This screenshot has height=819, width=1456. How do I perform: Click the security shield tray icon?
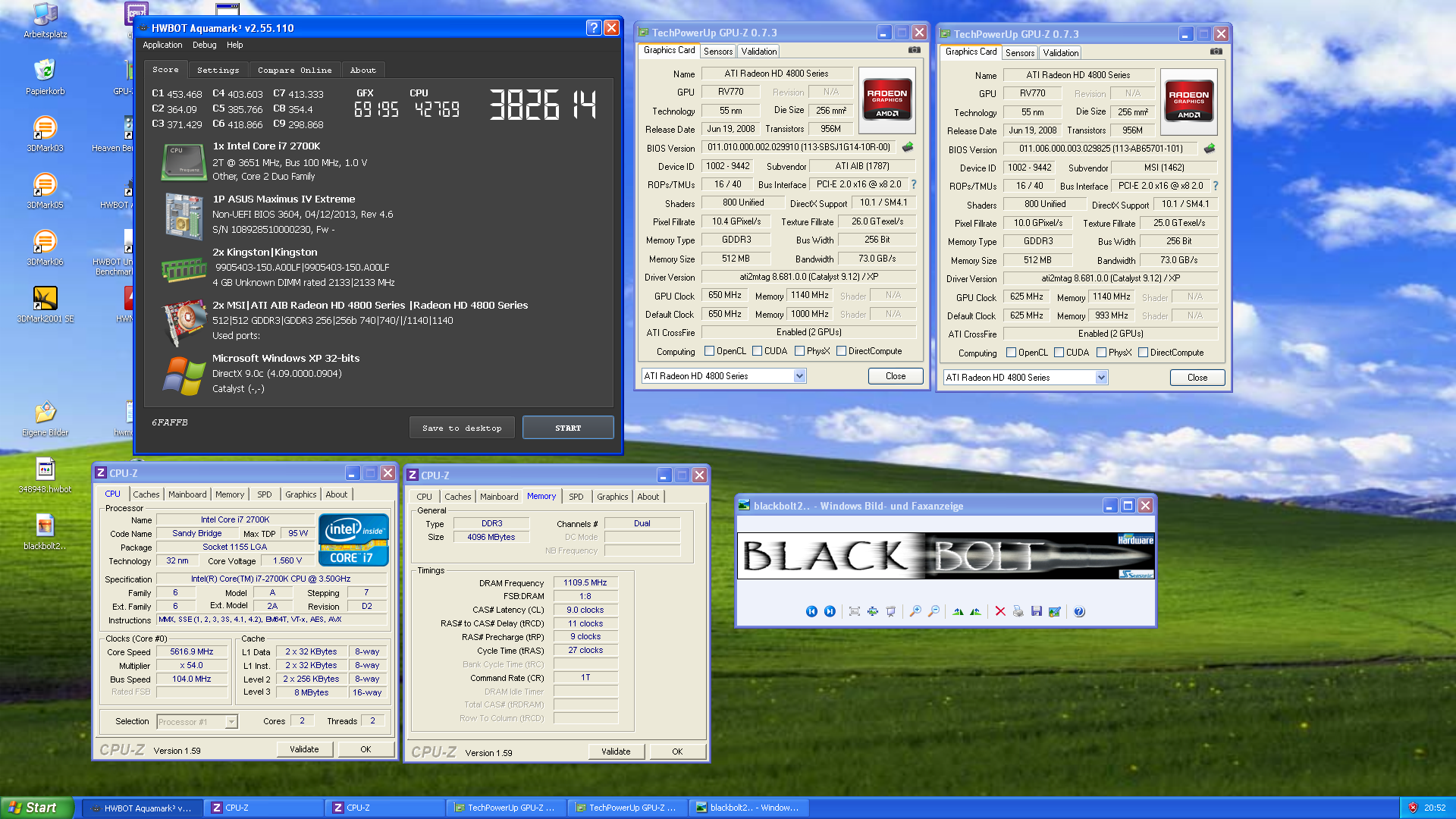click(x=1412, y=808)
